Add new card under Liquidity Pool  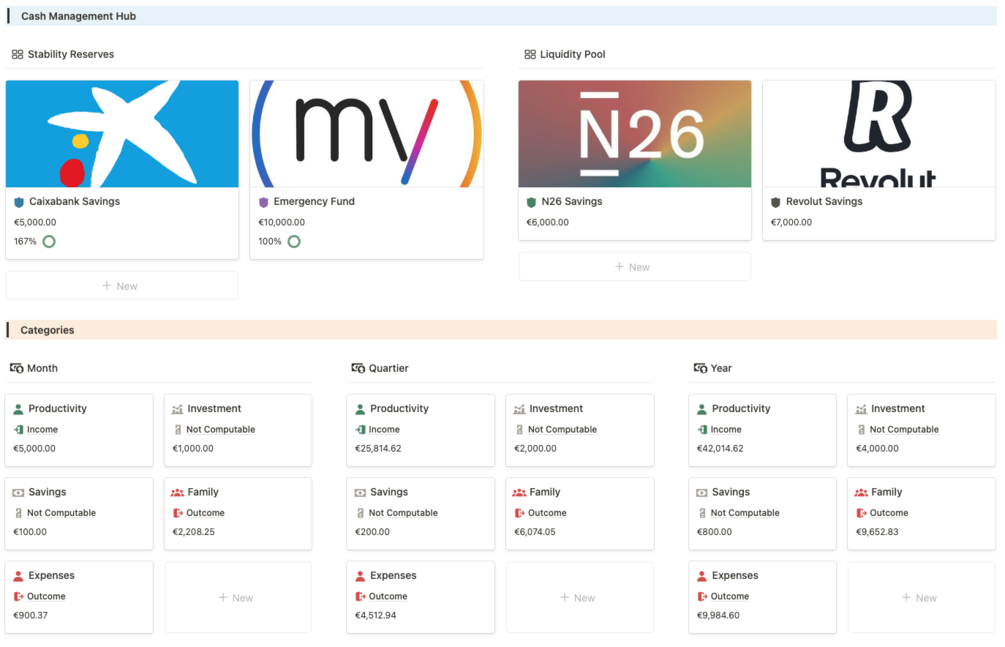(x=634, y=267)
